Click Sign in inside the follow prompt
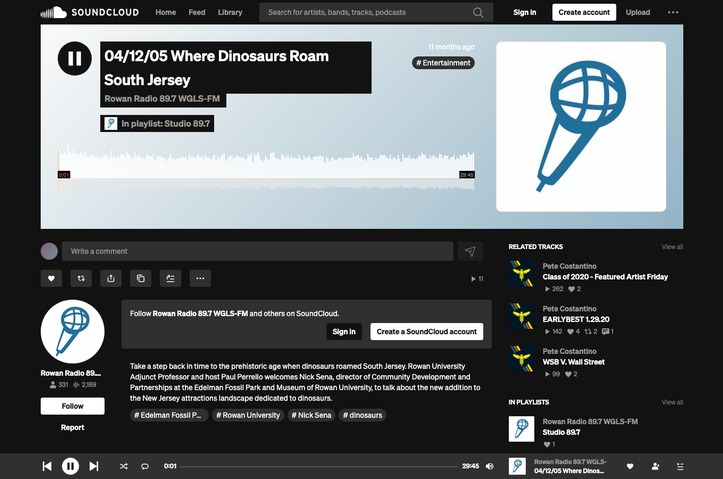This screenshot has height=479, width=723. pos(344,331)
